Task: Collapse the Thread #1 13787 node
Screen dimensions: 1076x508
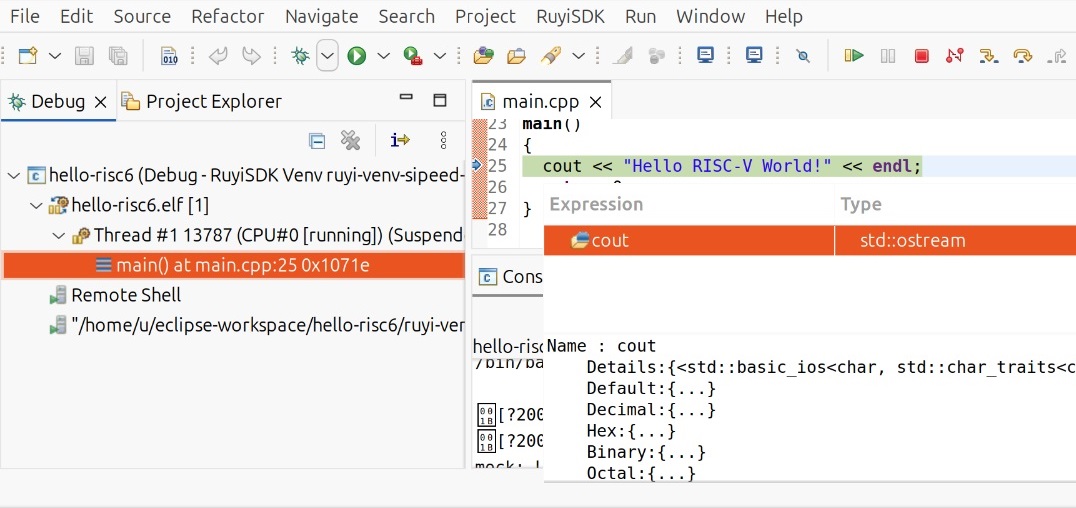Action: click(x=59, y=235)
